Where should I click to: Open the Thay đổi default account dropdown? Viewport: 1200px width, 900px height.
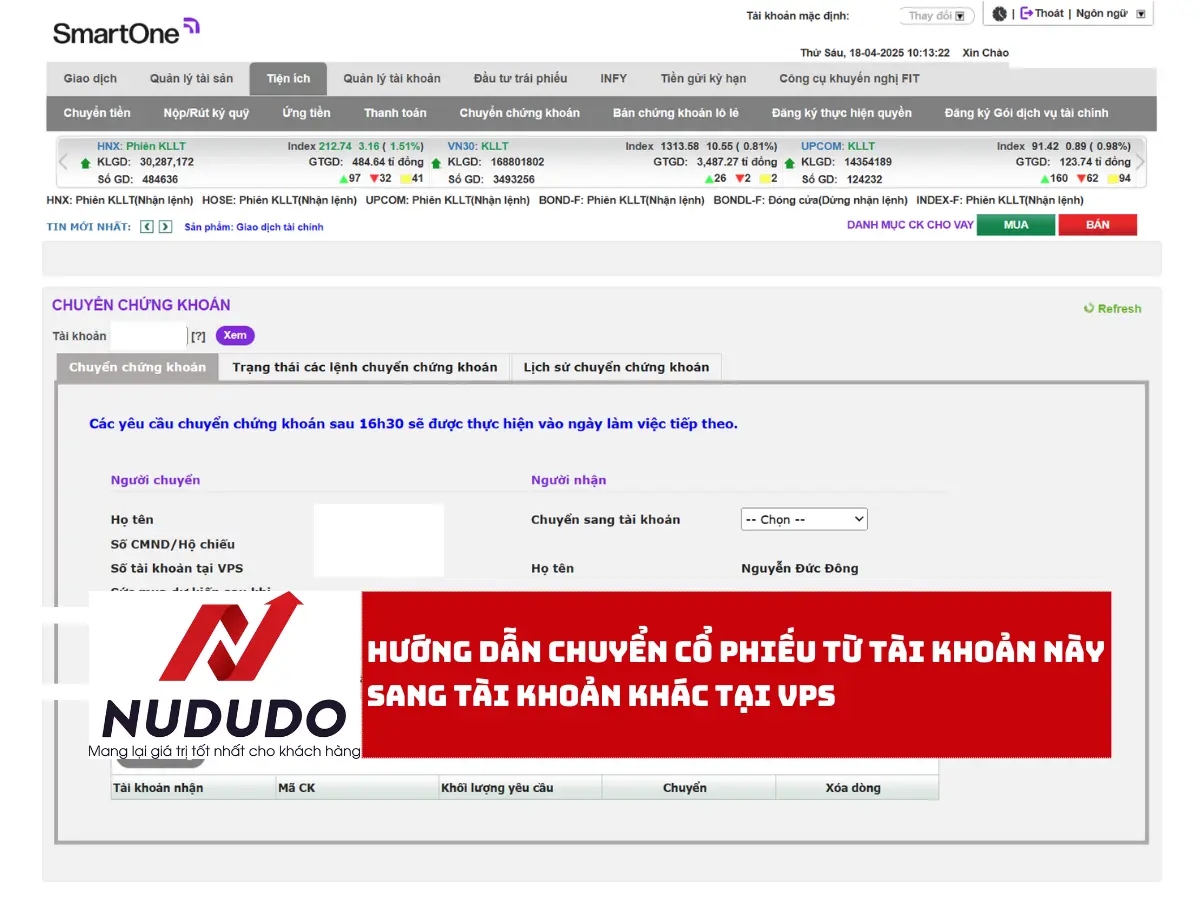point(937,16)
